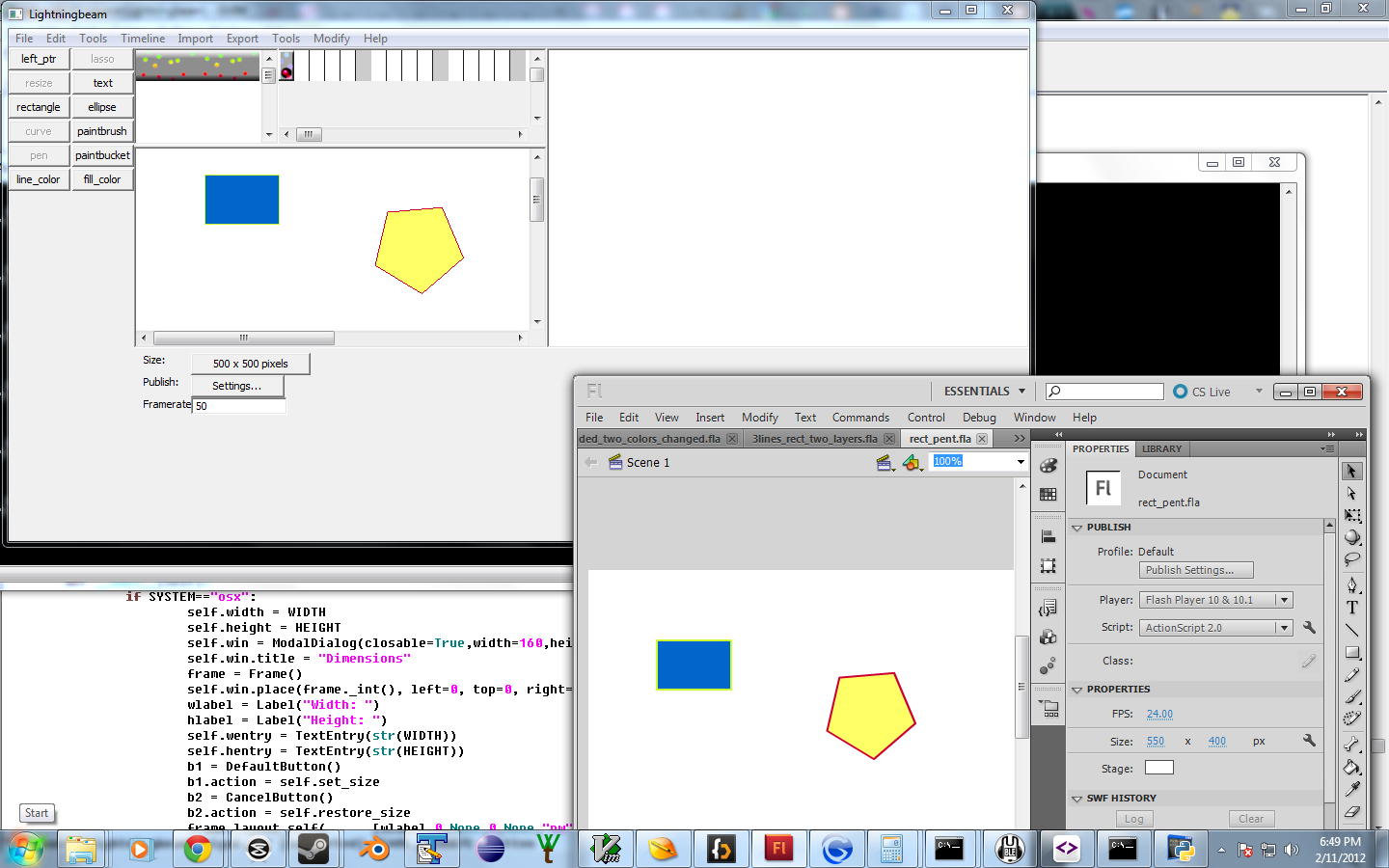Open the ActionScript 2.0 script dropdown
The width and height of the screenshot is (1389, 868).
pyautogui.click(x=1283, y=627)
